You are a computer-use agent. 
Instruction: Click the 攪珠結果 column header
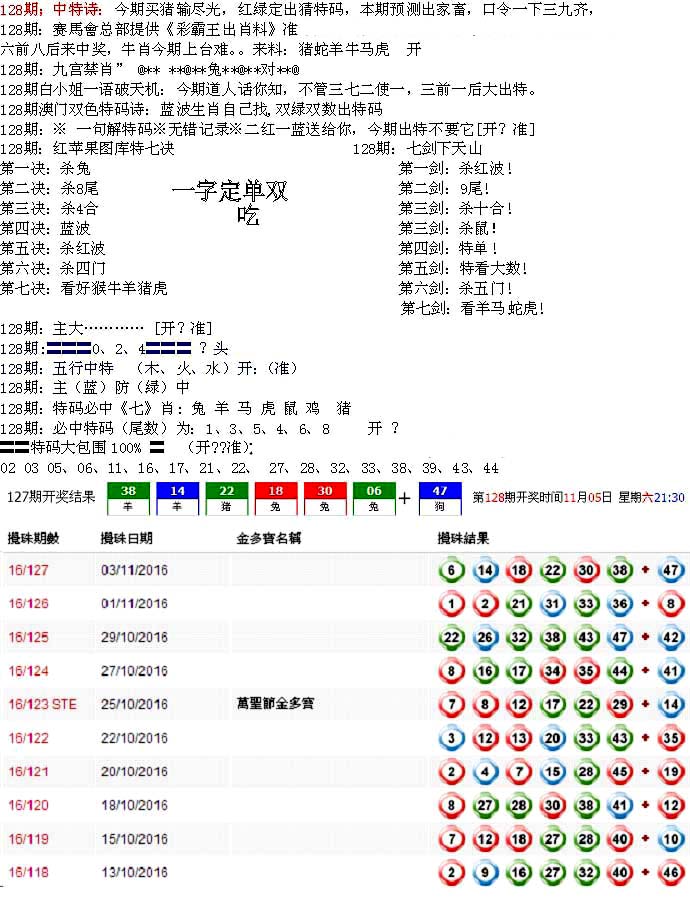tap(463, 538)
